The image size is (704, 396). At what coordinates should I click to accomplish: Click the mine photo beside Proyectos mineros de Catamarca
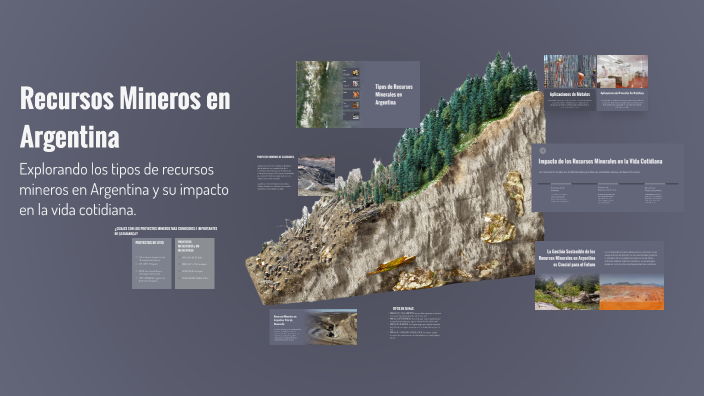coord(316,176)
